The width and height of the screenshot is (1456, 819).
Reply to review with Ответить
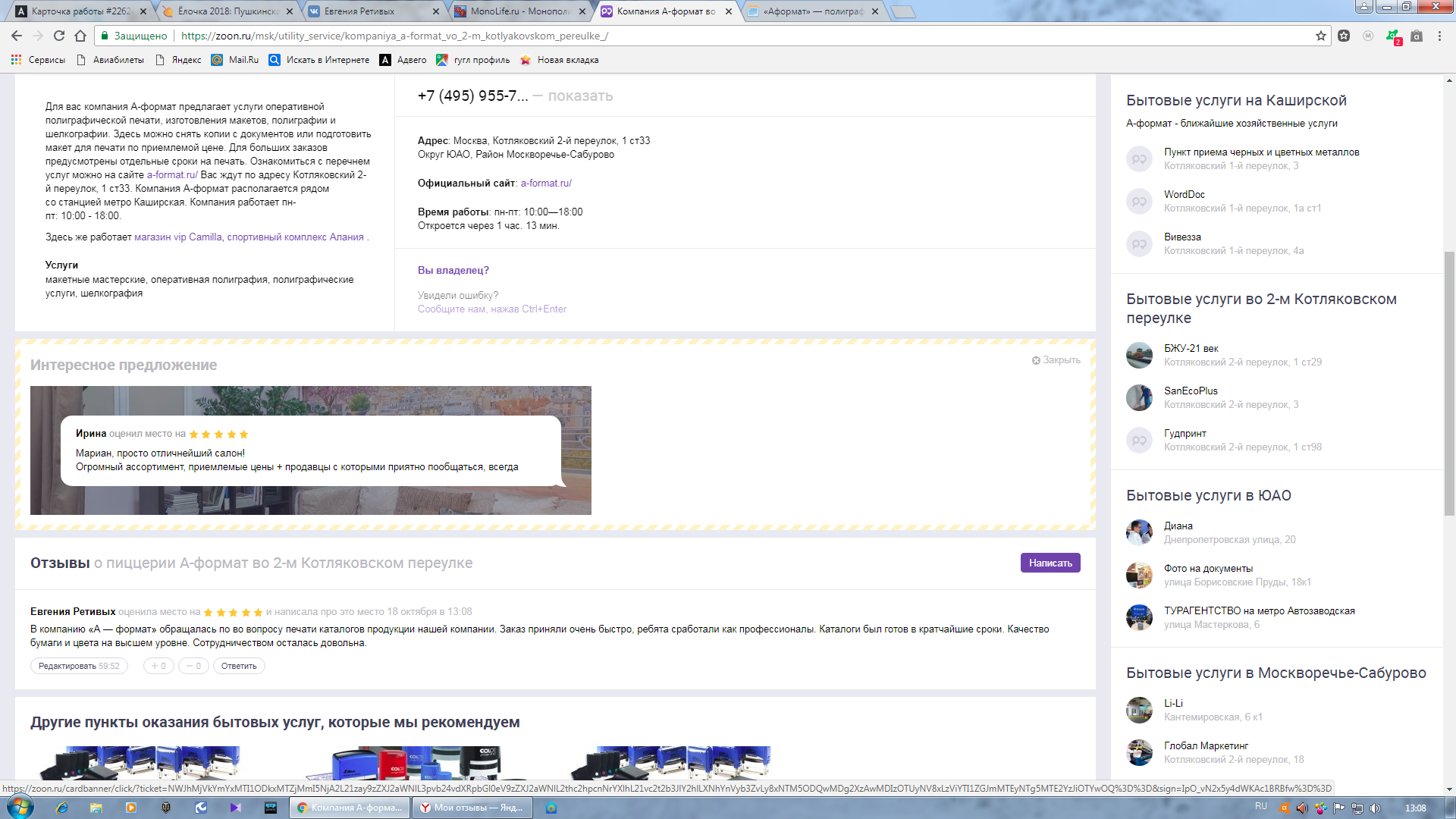point(239,666)
